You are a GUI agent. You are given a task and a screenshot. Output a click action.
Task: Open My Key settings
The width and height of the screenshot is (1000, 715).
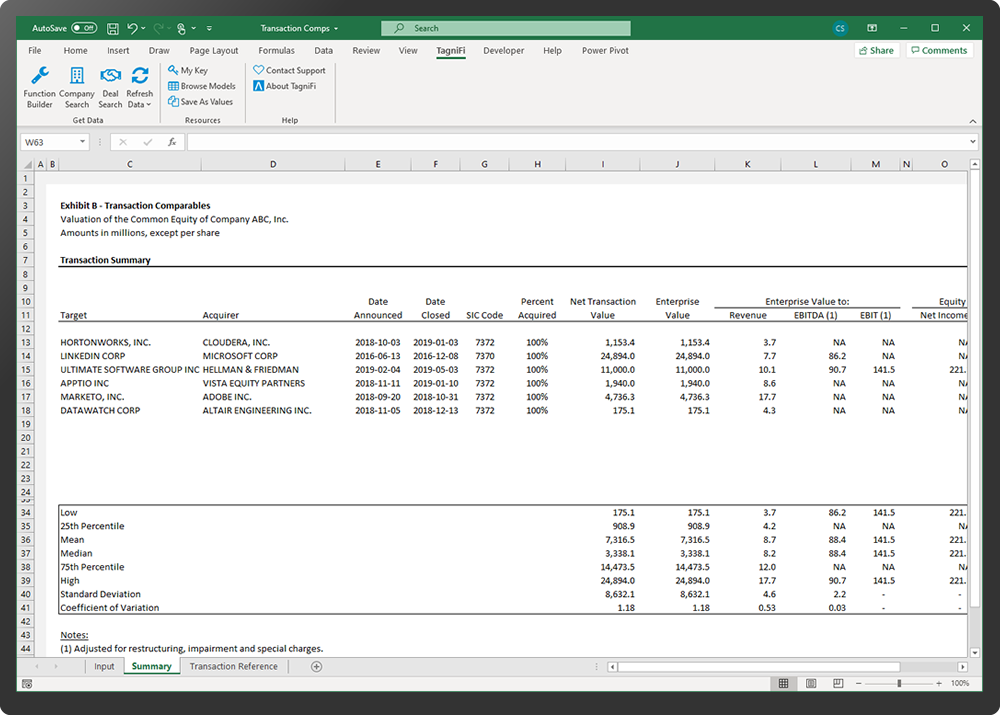pos(188,70)
